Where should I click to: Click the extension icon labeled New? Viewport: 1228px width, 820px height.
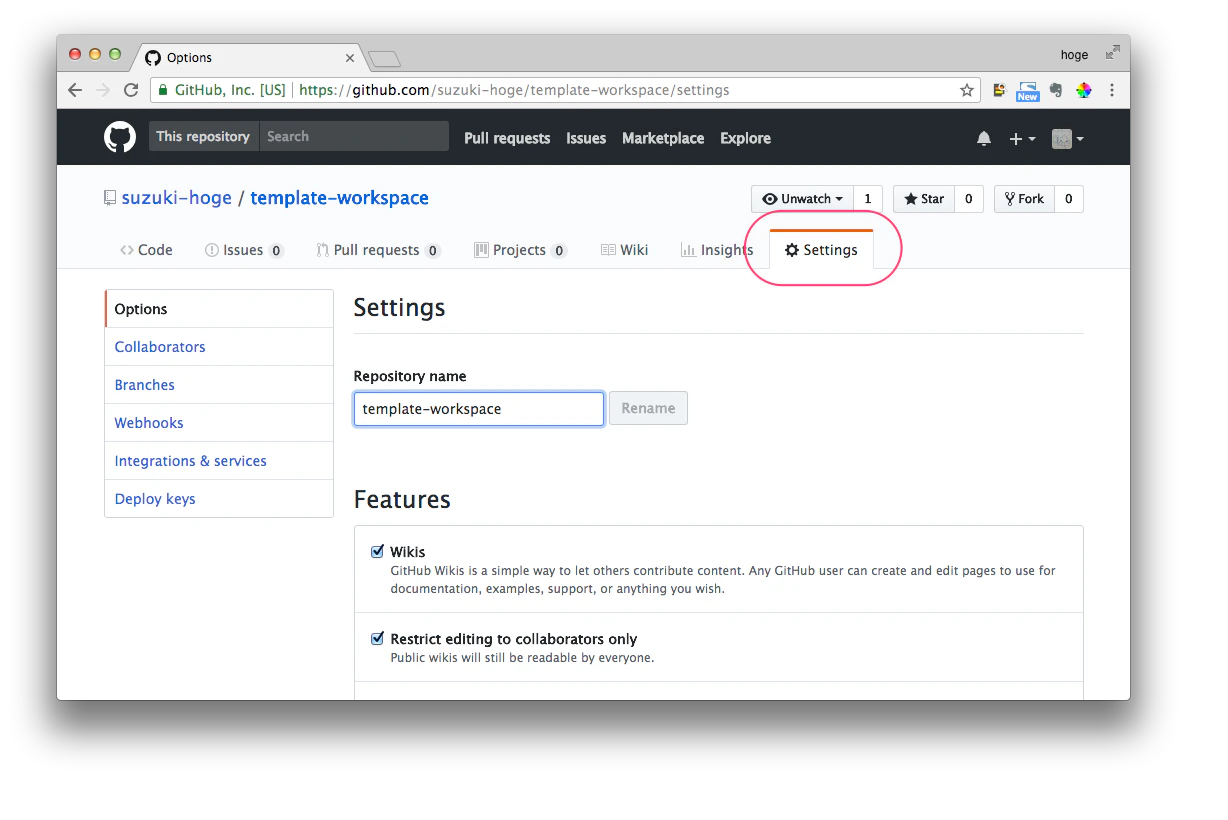click(x=1027, y=91)
